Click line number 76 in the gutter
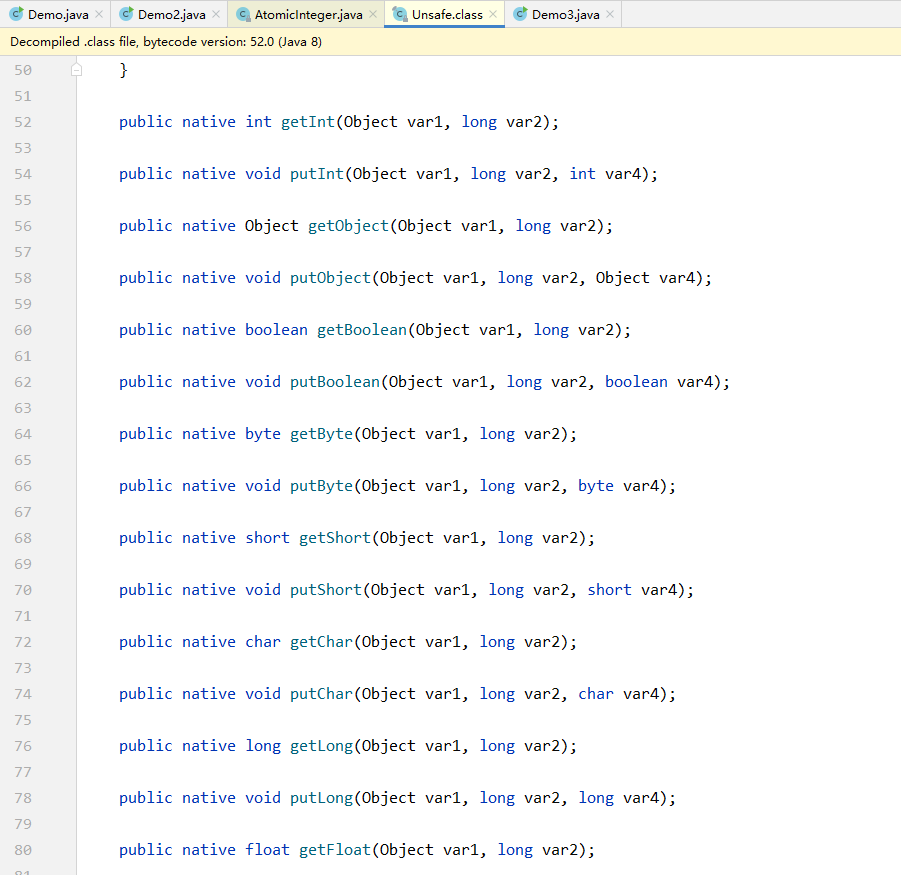Image resolution: width=901 pixels, height=875 pixels. tap(23, 746)
